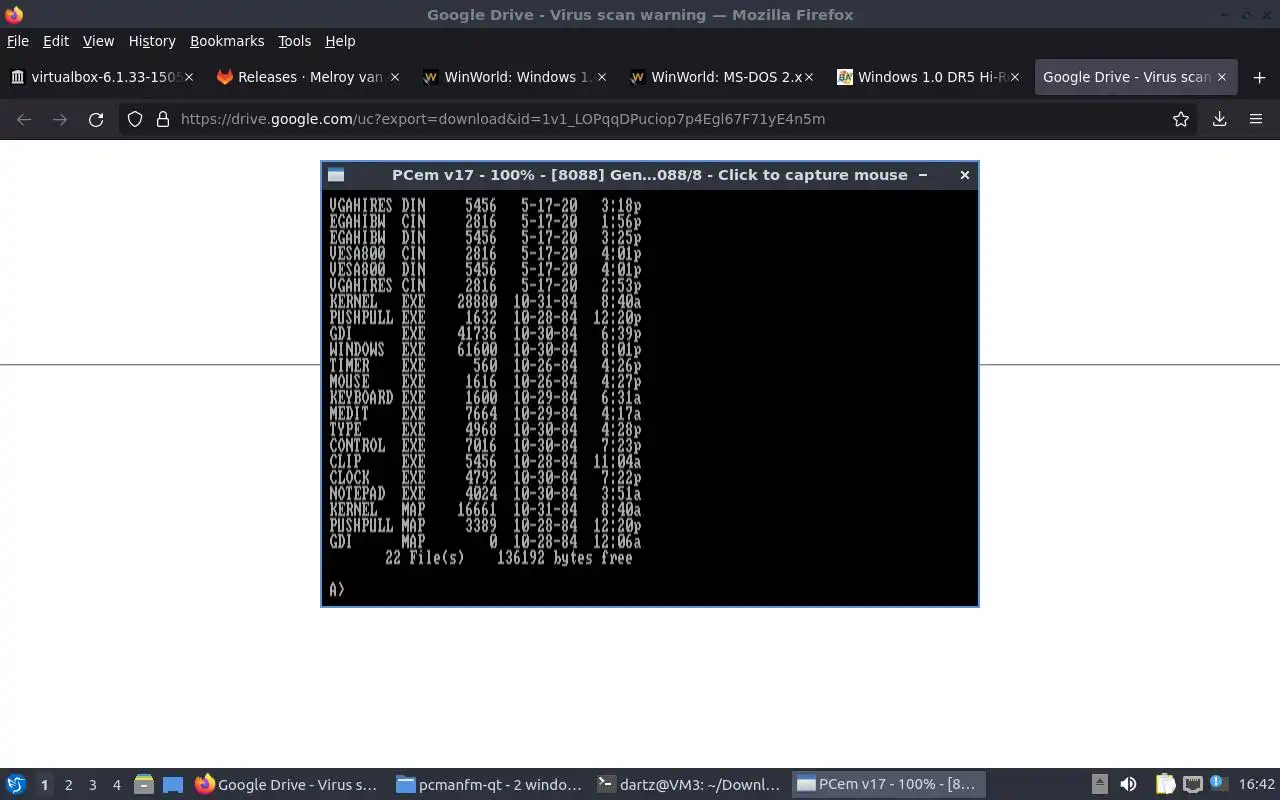Open the clipboard manager tray icon
Viewport: 1280px width, 800px height.
click(x=1165, y=785)
